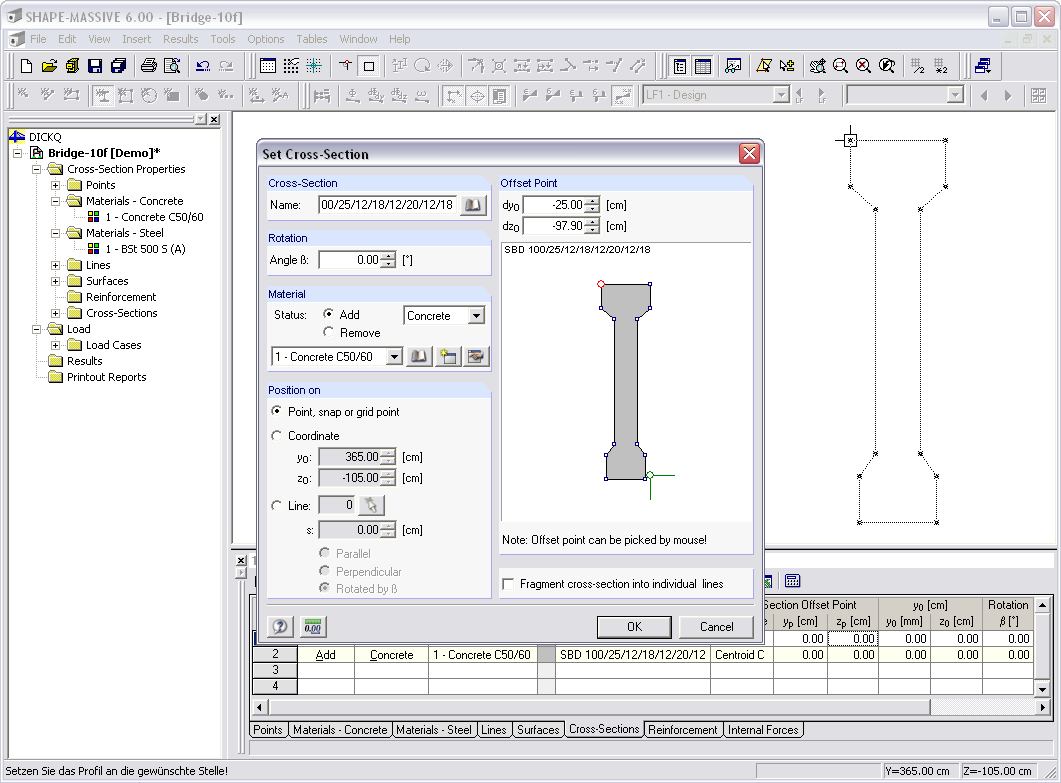Enable Fragment cross-section into individual lines

click(x=509, y=584)
